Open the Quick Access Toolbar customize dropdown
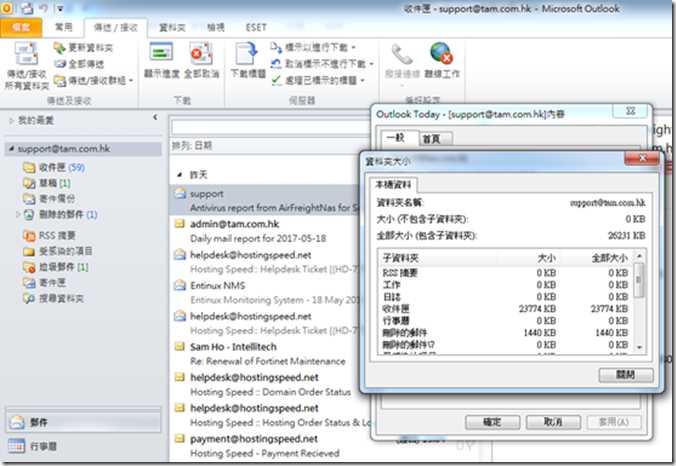 tap(60, 8)
